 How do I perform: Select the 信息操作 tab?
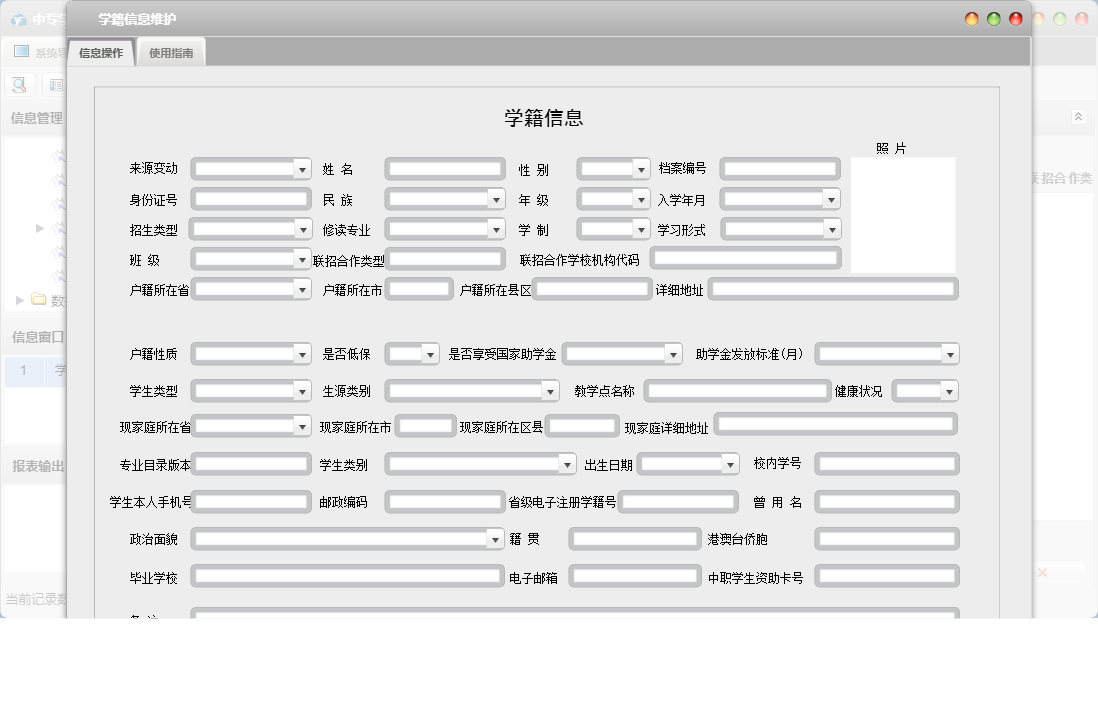[100, 50]
